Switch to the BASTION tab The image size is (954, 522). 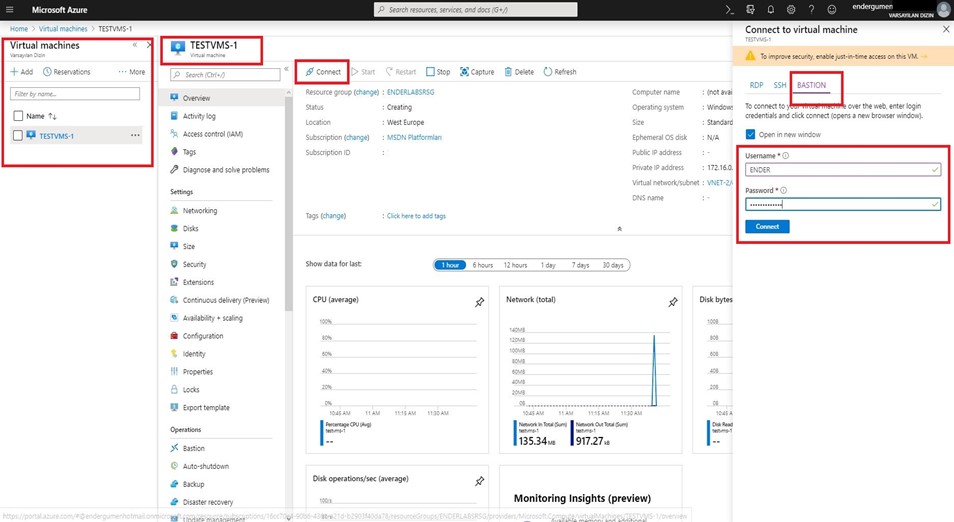812,85
